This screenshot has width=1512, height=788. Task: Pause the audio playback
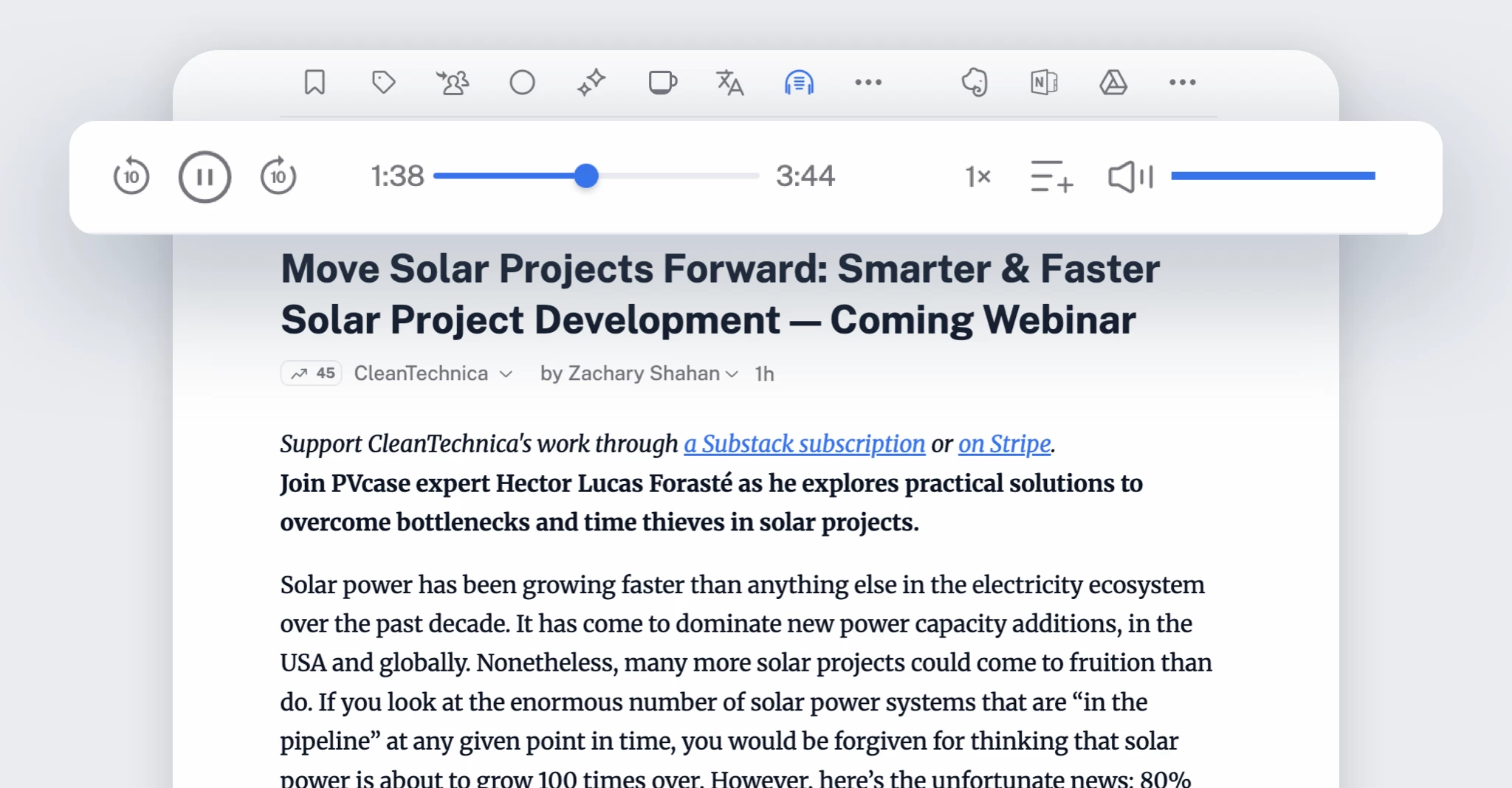[x=205, y=176]
